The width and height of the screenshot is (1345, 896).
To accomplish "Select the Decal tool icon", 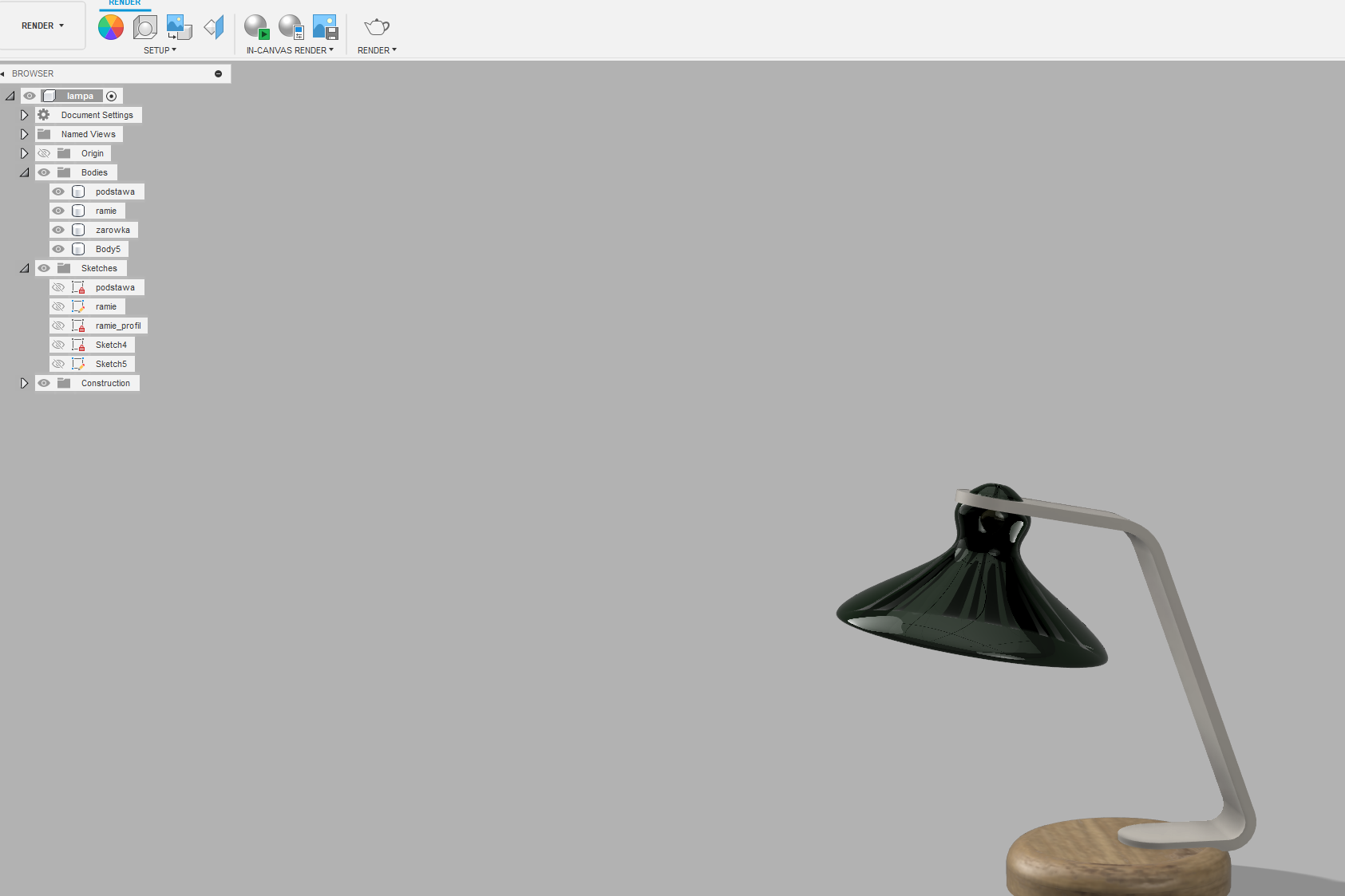I will tap(179, 27).
